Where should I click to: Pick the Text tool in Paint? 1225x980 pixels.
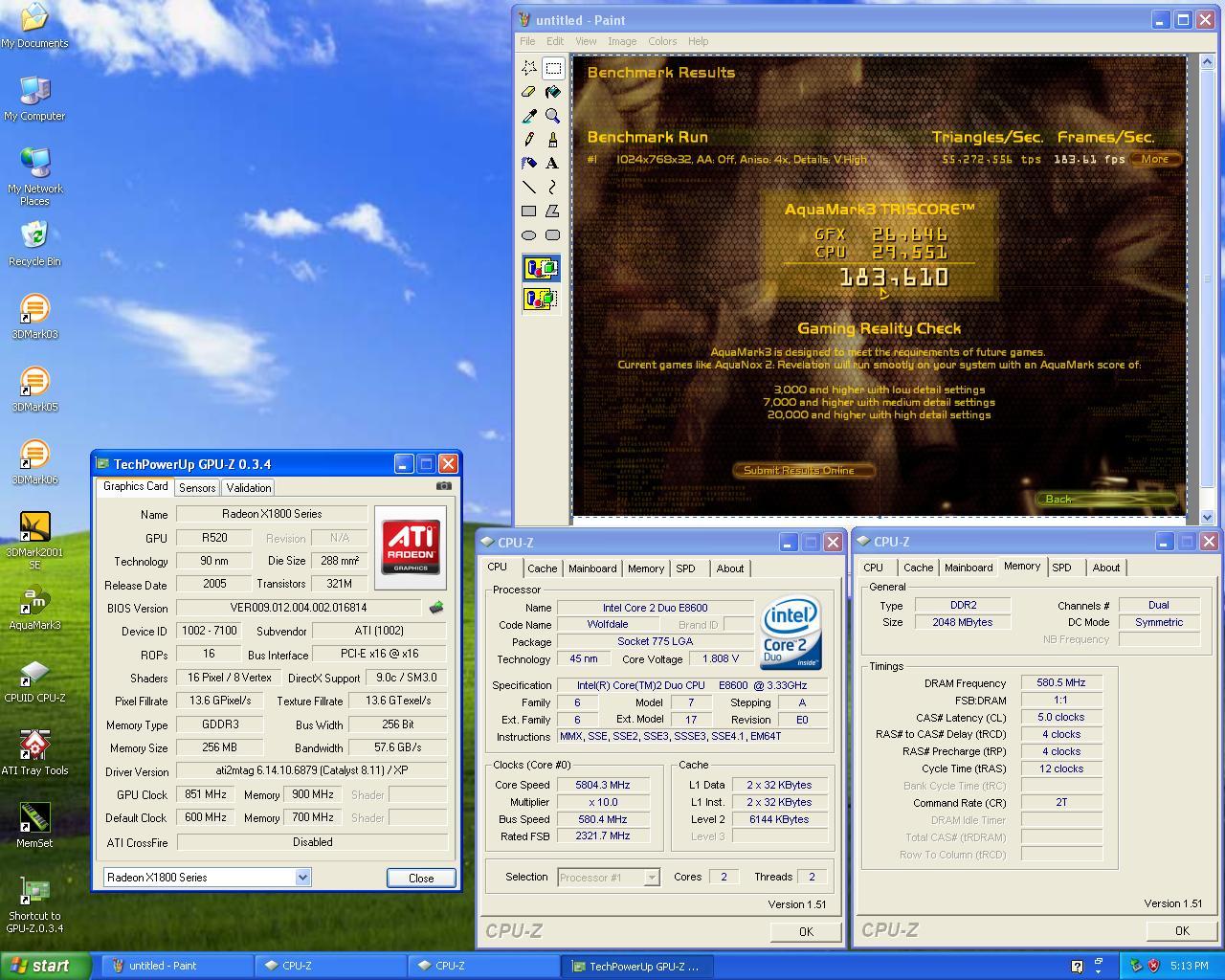point(553,164)
